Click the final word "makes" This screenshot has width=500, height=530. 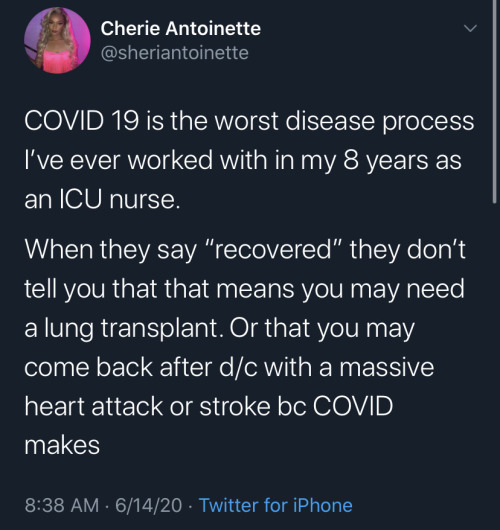[62, 445]
